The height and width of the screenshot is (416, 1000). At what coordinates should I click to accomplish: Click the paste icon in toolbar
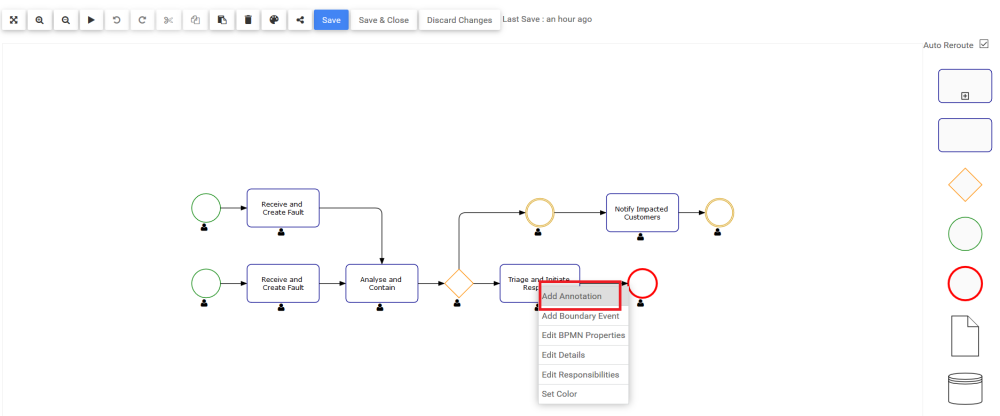coord(222,20)
